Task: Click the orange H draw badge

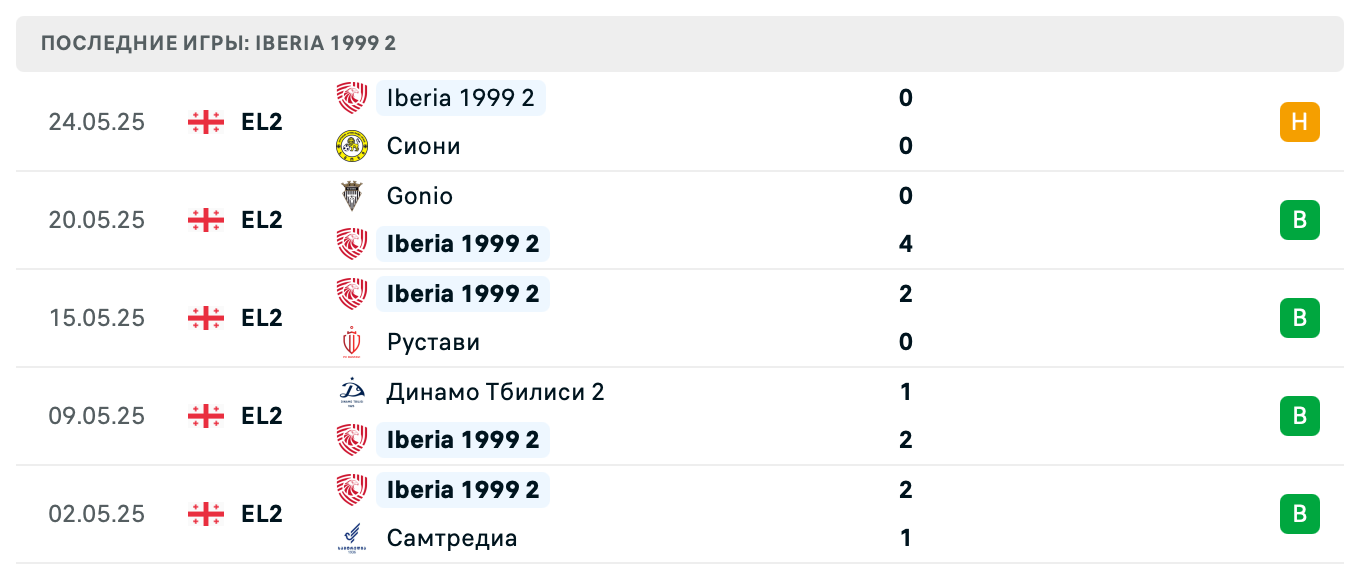Action: [1299, 122]
